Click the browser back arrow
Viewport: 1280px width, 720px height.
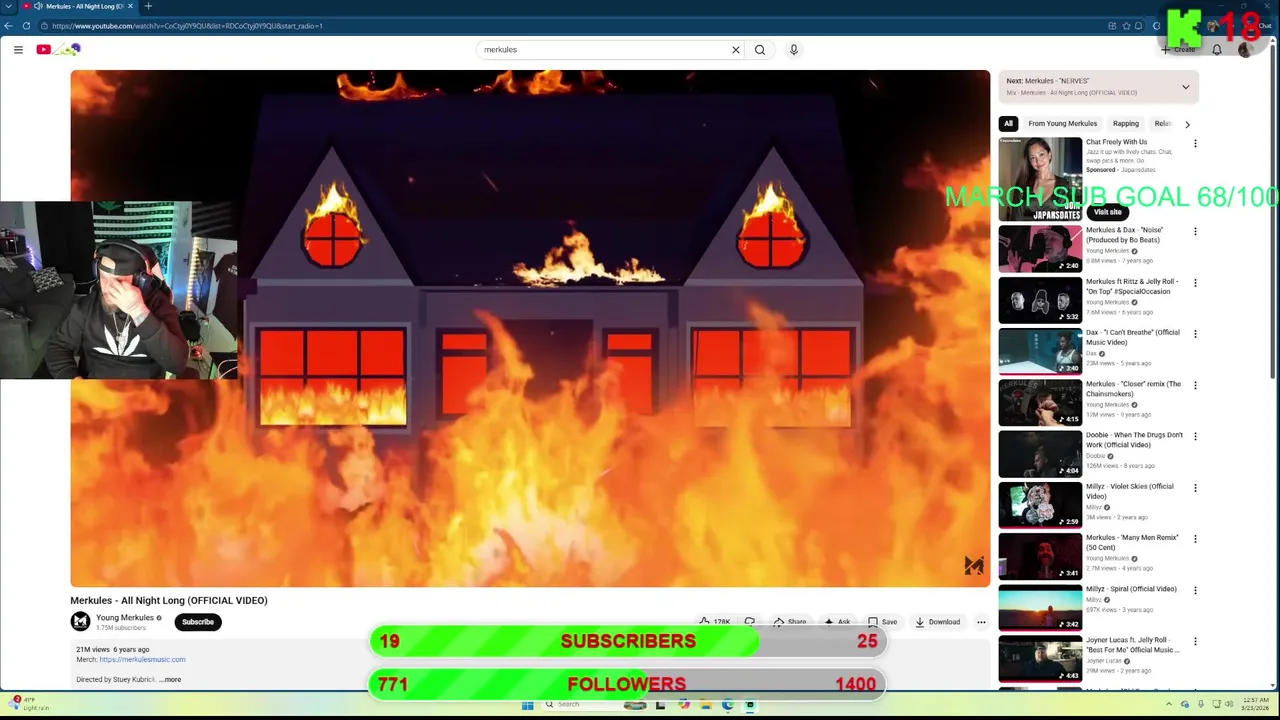pyautogui.click(x=9, y=26)
